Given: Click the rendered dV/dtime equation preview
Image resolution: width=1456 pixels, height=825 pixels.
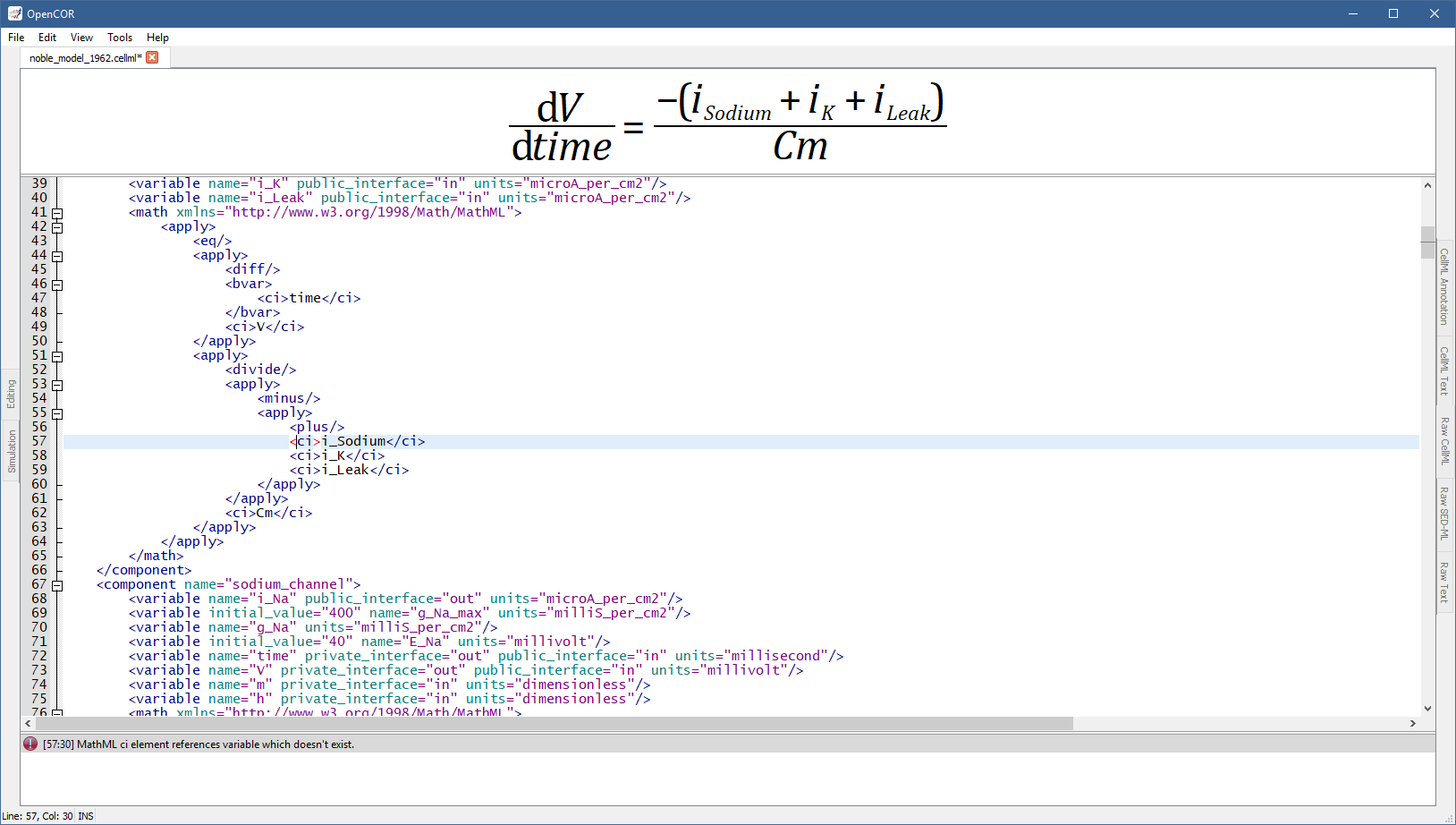Looking at the screenshot, I should click(x=727, y=123).
